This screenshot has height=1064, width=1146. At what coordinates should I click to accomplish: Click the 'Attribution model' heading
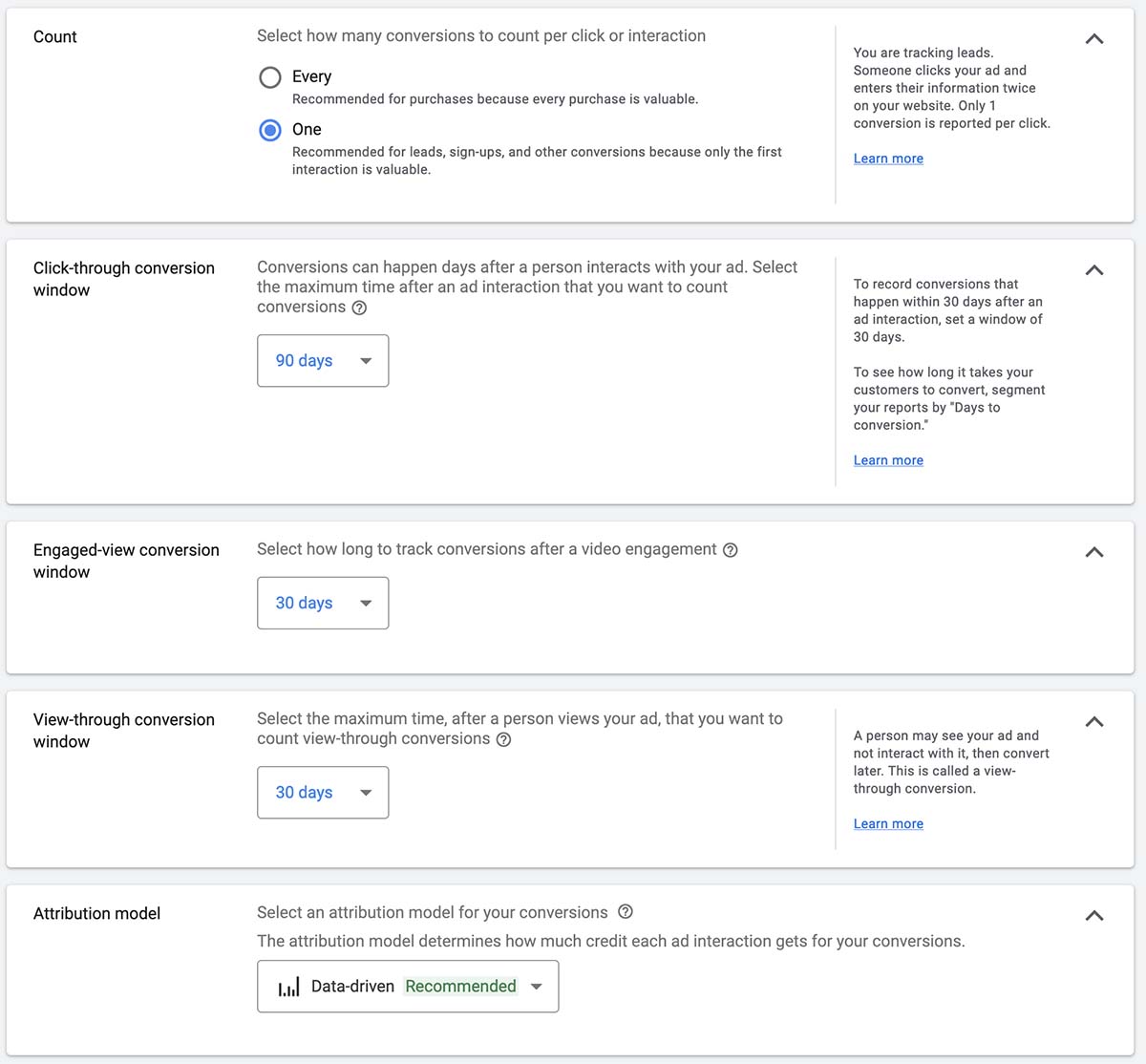[x=96, y=914]
